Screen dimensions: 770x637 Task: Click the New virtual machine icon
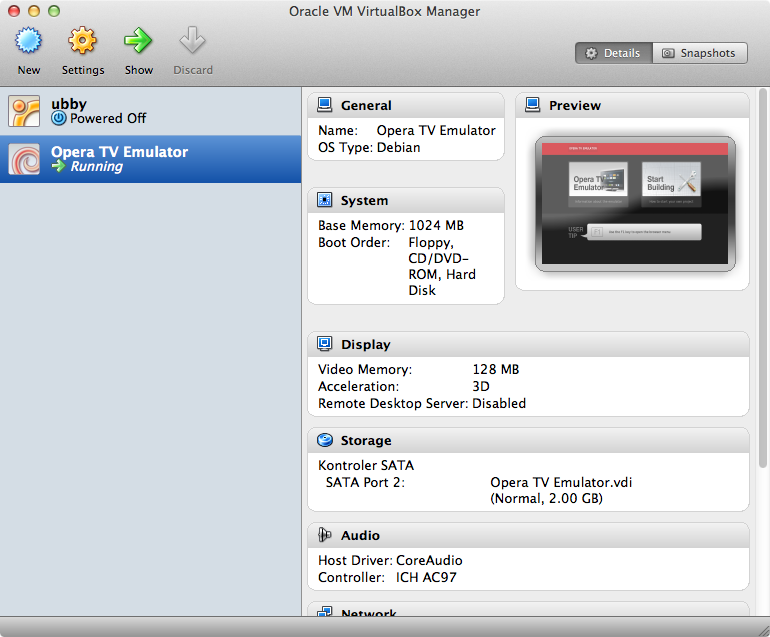pos(29,42)
